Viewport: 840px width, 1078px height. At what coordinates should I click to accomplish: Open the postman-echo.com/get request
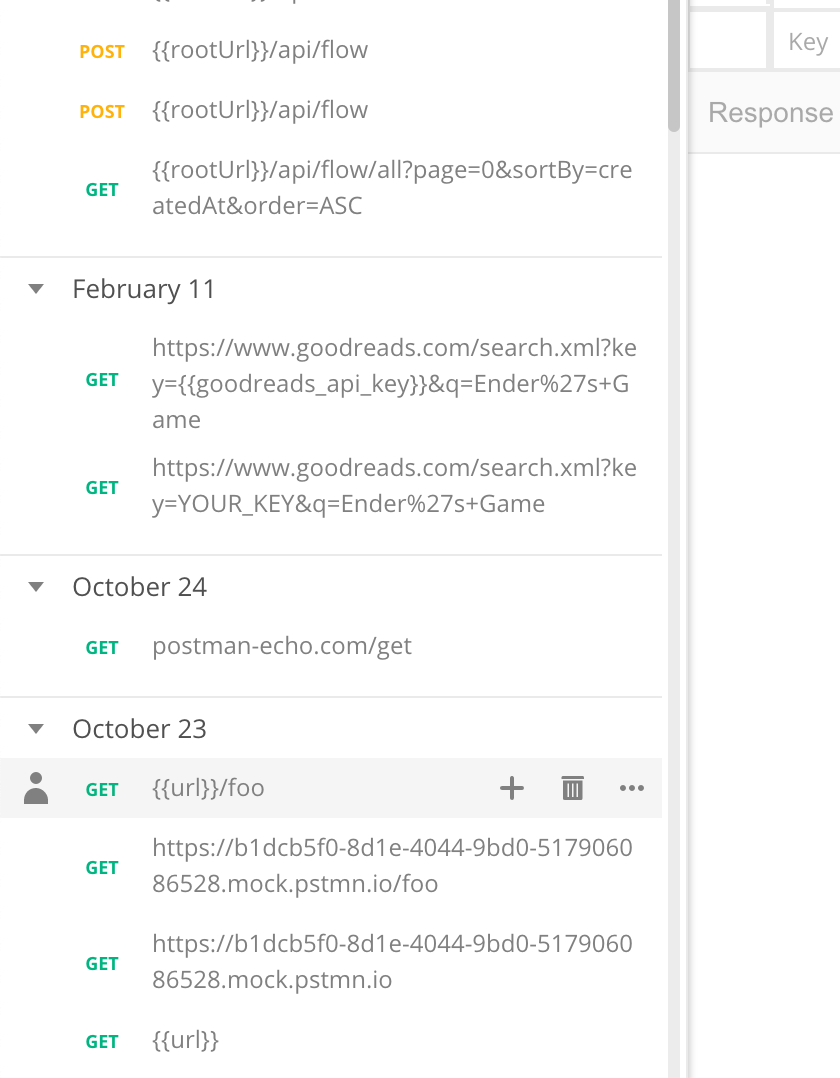tap(282, 647)
